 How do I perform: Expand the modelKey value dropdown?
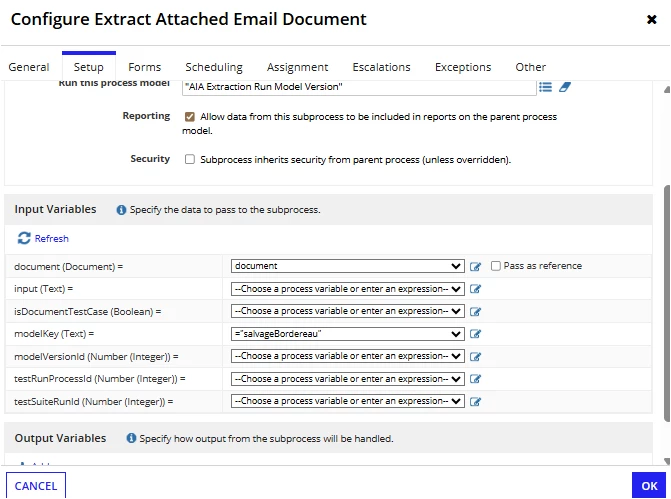click(x=347, y=334)
